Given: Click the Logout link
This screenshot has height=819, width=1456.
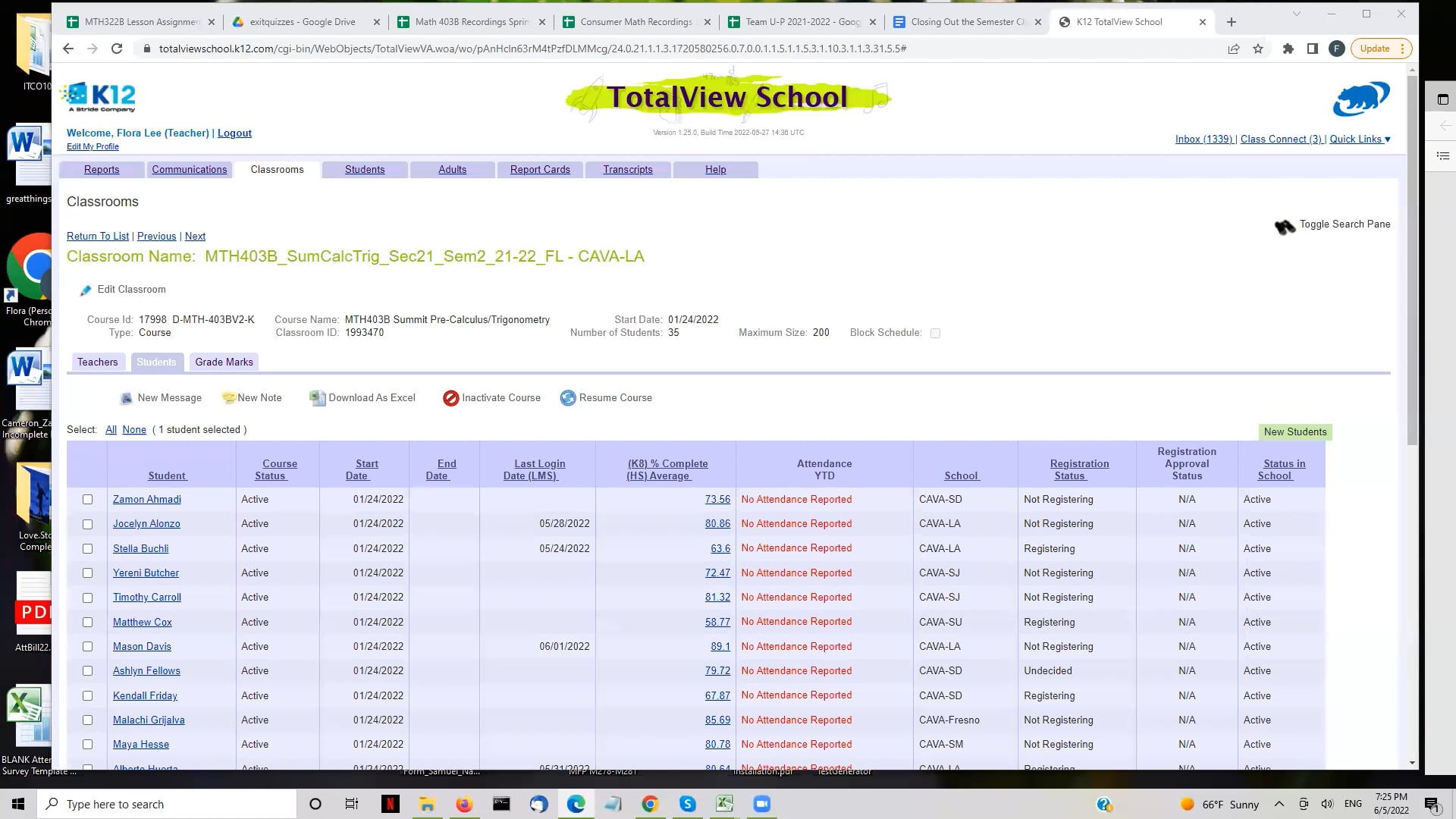Looking at the screenshot, I should (x=234, y=133).
